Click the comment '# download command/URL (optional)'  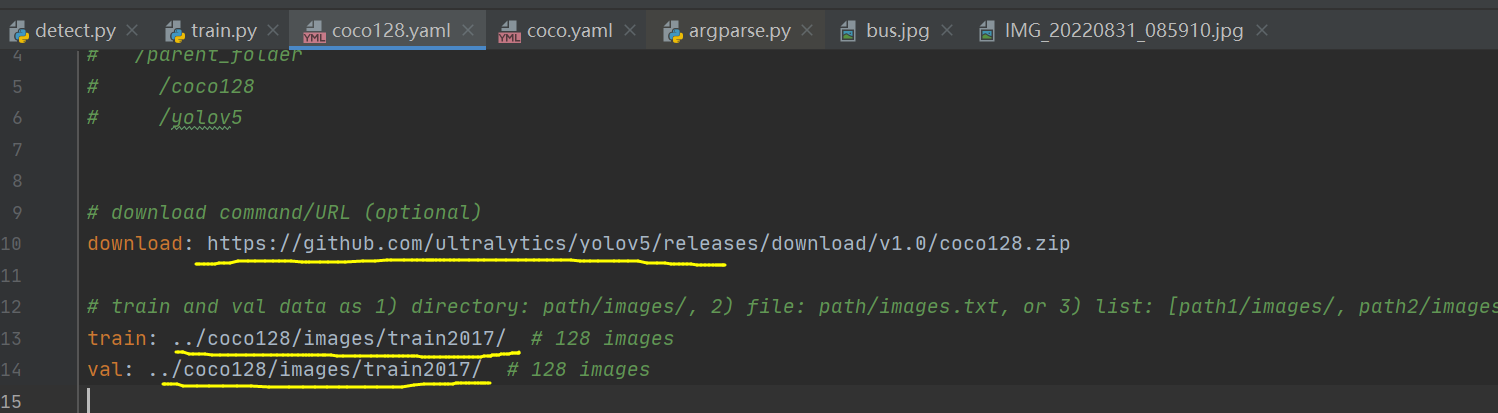(284, 212)
